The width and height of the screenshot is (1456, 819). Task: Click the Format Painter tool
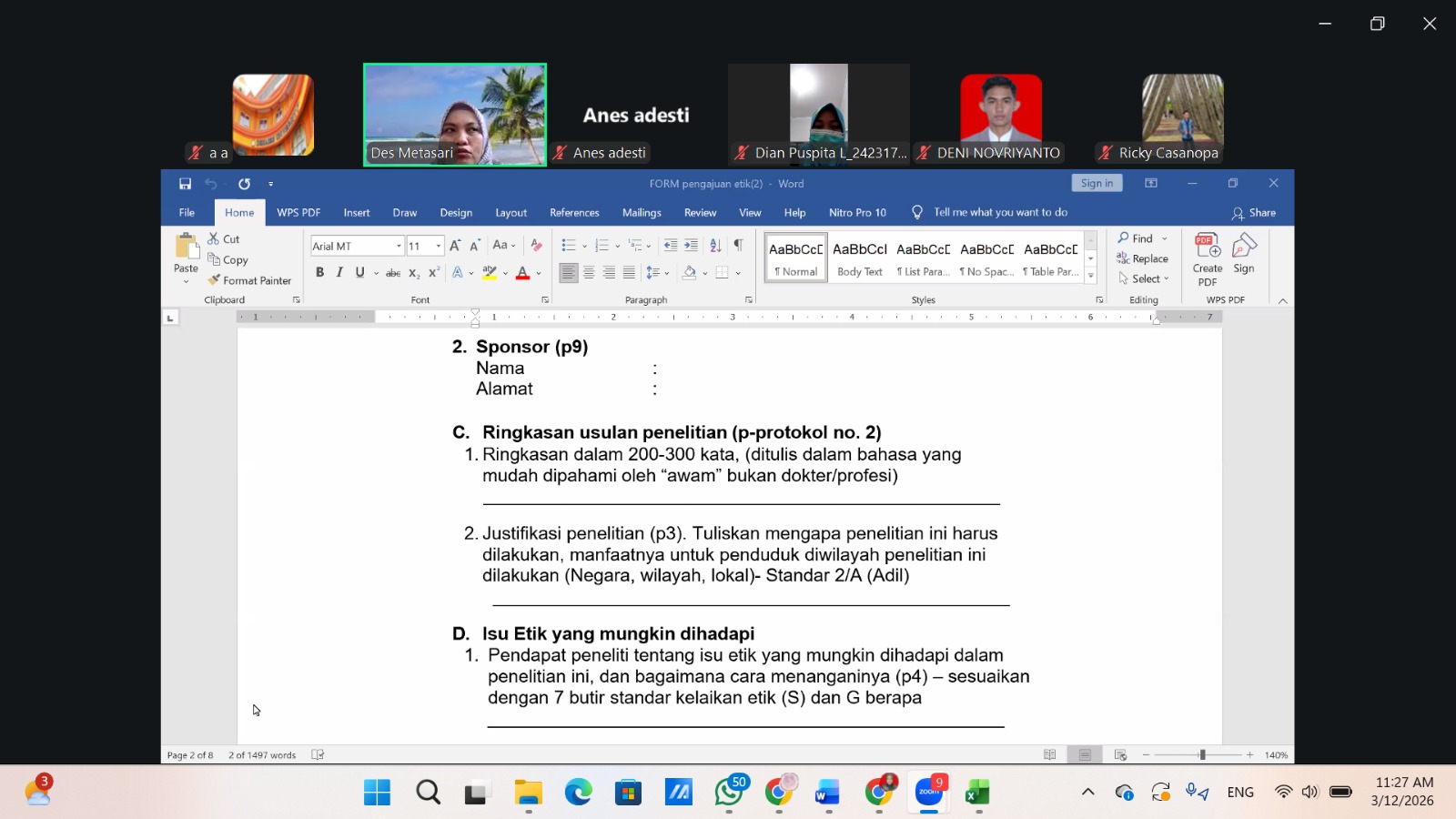249,280
